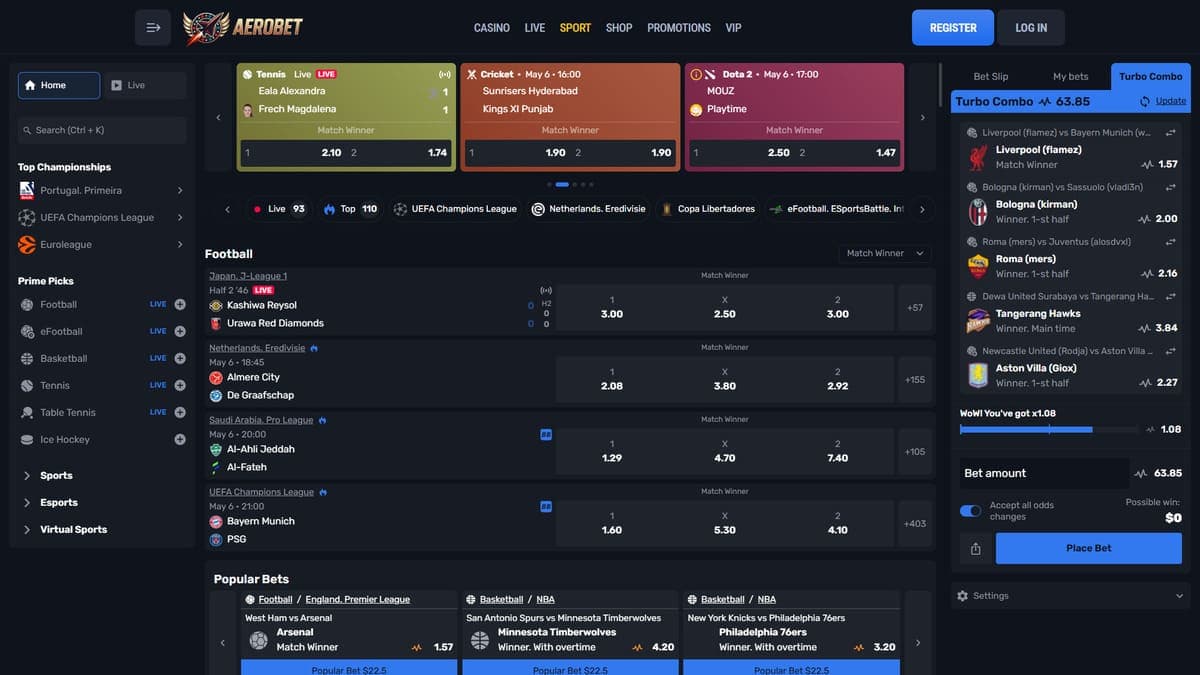The height and width of the screenshot is (675, 1200).
Task: Open England. Premier League link in Popular Bets
Action: coord(358,599)
